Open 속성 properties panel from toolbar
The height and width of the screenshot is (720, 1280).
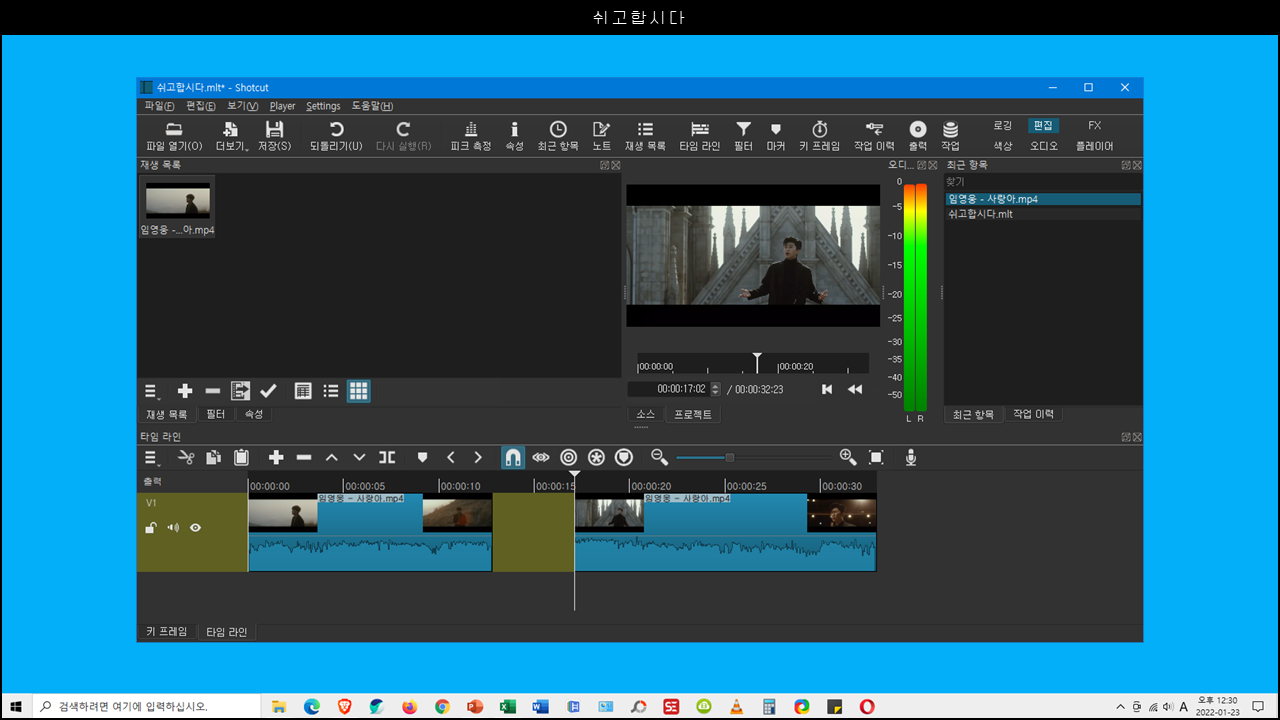[x=514, y=136]
